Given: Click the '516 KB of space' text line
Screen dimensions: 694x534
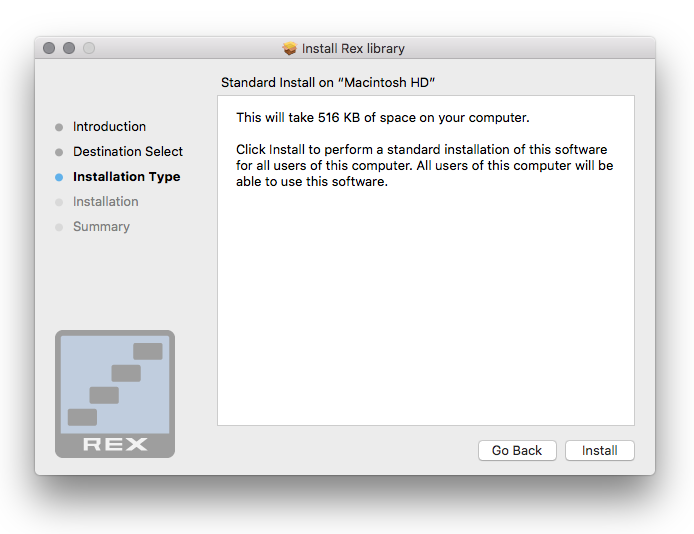Looking at the screenshot, I should (383, 118).
